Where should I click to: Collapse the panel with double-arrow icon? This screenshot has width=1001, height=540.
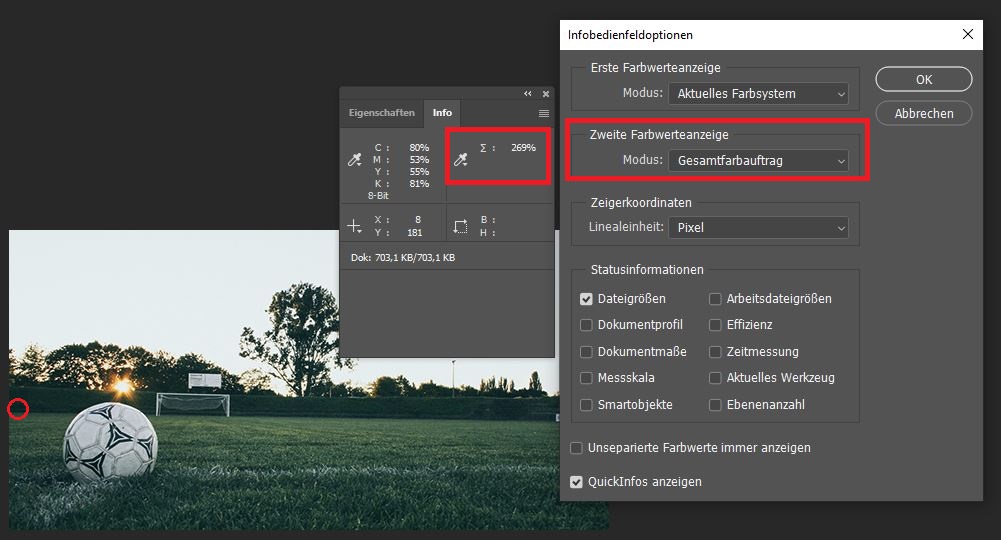(528, 94)
